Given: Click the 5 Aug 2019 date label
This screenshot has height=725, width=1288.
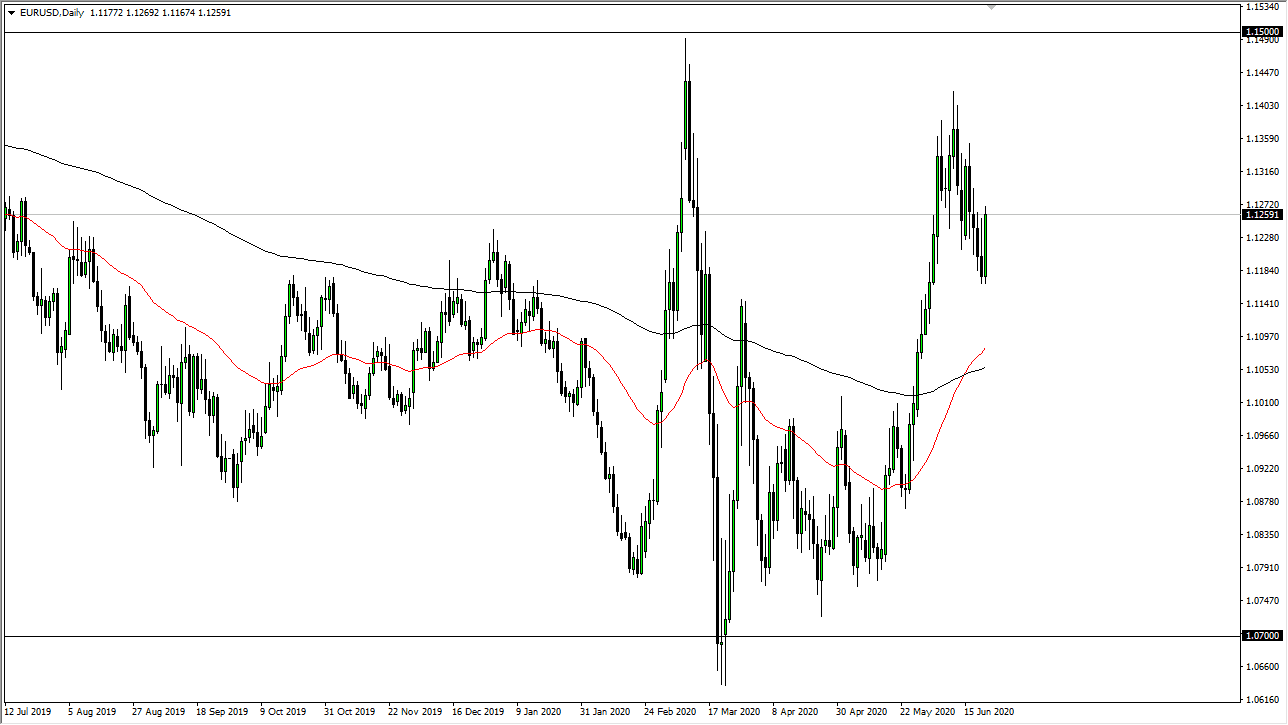Looking at the screenshot, I should 92,712.
